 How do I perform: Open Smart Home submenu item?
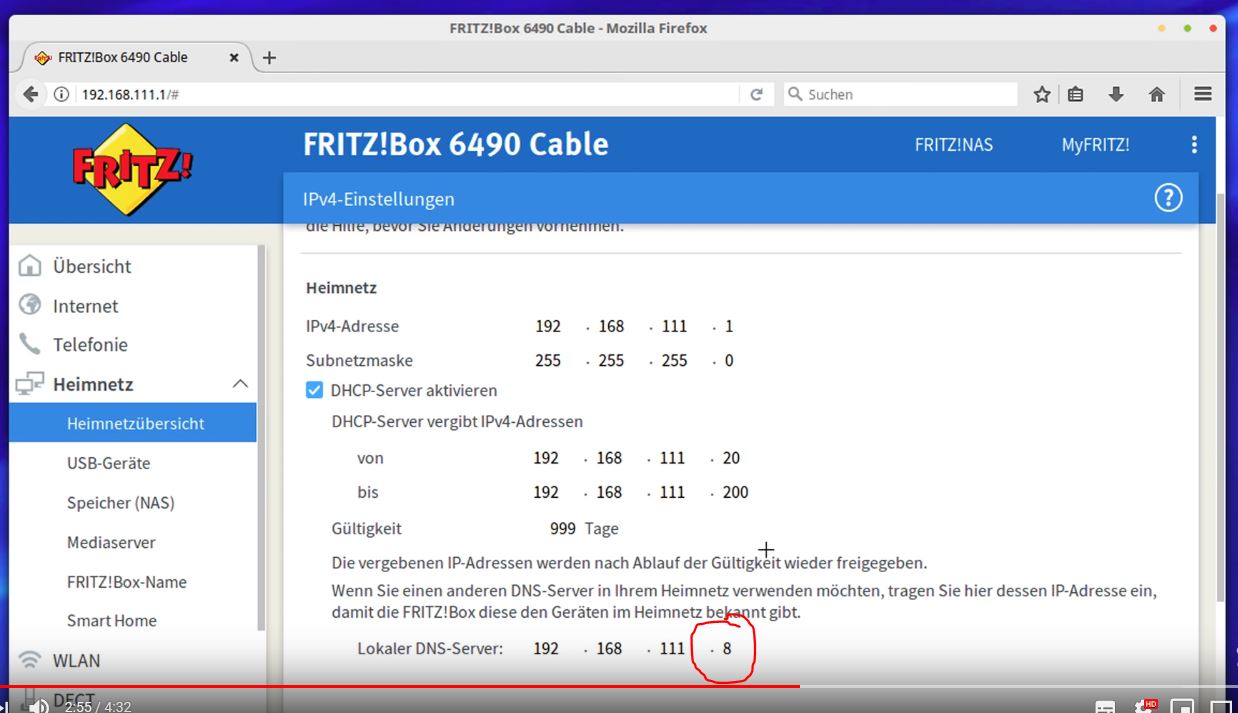click(112, 620)
